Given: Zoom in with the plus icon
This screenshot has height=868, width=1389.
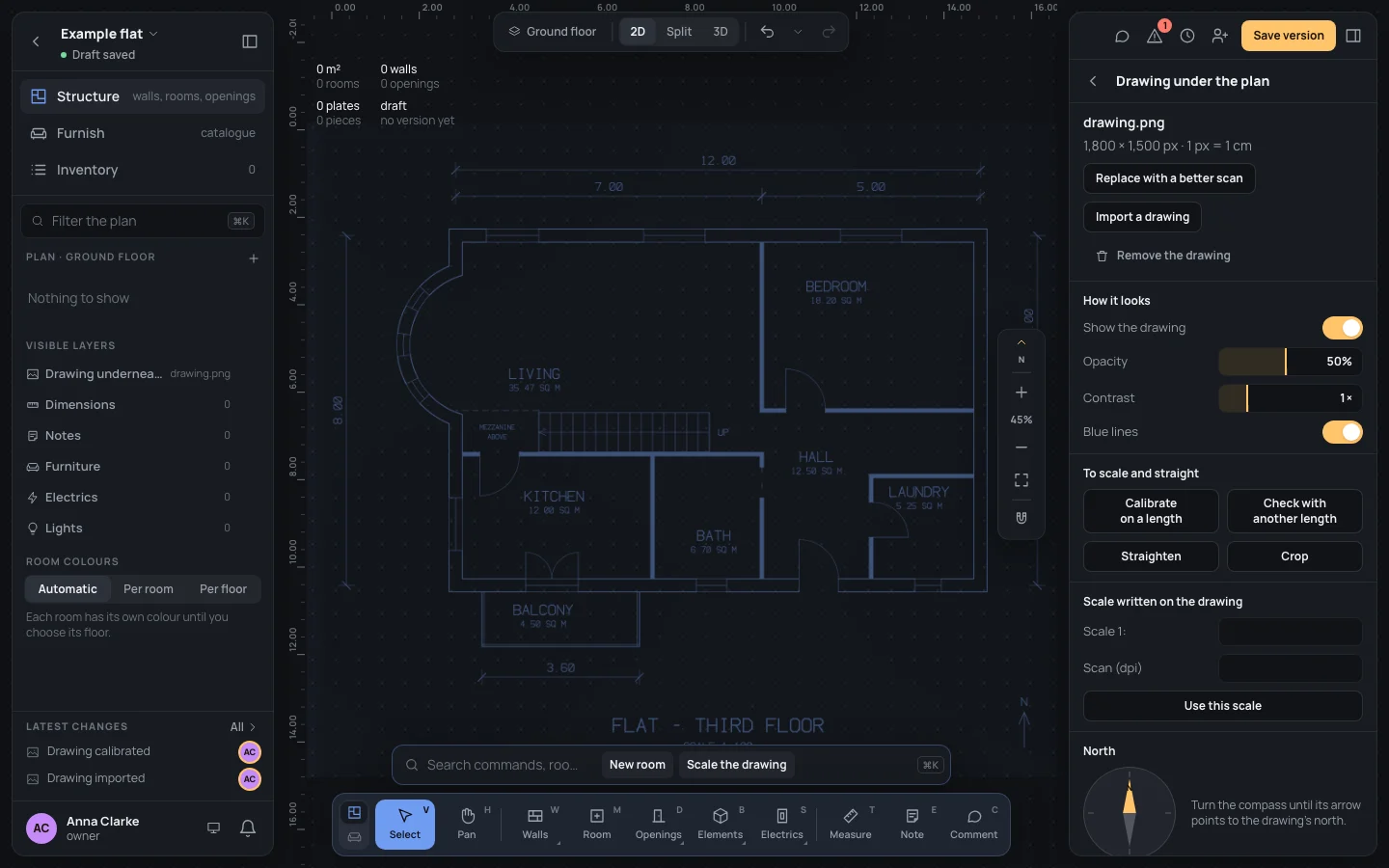Looking at the screenshot, I should pos(1021,393).
